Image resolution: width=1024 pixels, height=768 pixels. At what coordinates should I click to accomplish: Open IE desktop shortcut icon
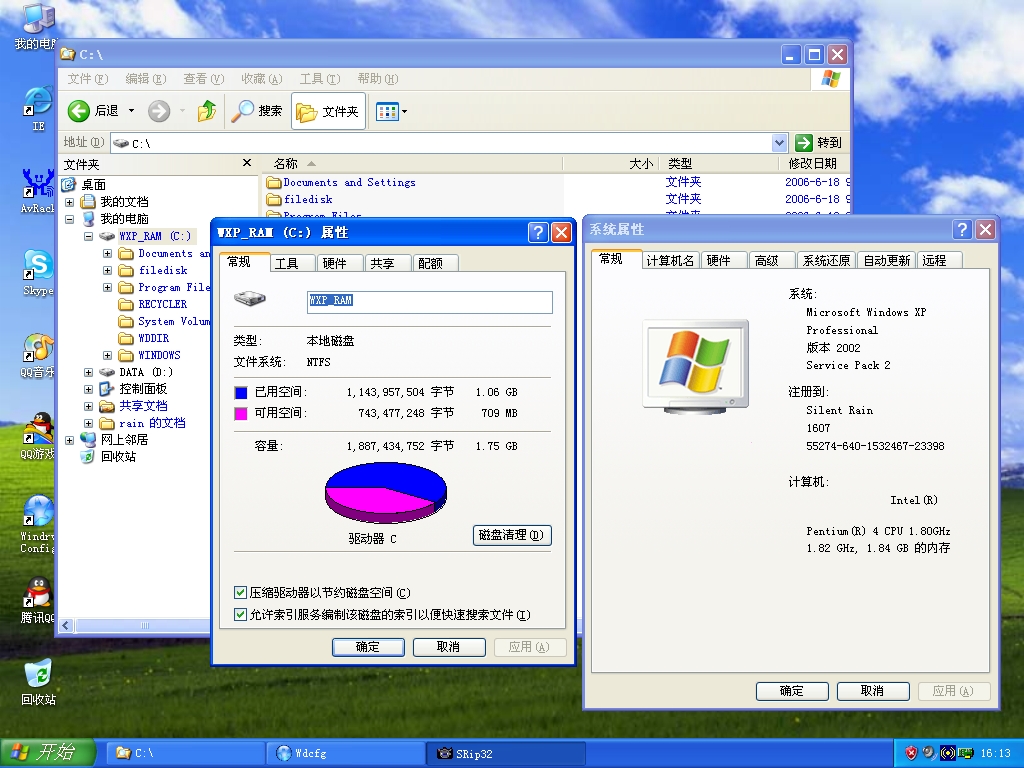[38, 101]
